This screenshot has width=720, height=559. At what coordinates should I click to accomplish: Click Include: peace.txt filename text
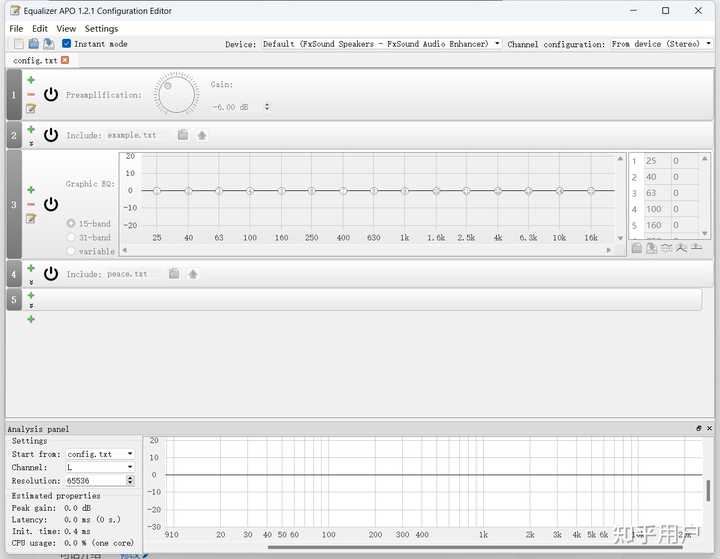click(127, 274)
